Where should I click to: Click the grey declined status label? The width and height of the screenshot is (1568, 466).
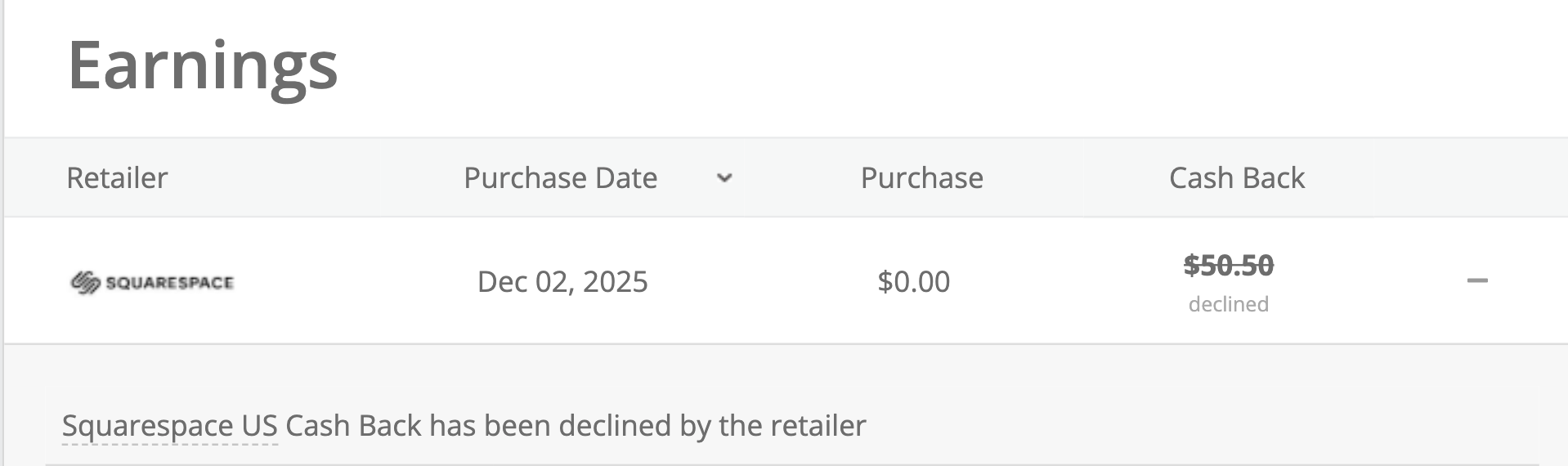point(1229,304)
